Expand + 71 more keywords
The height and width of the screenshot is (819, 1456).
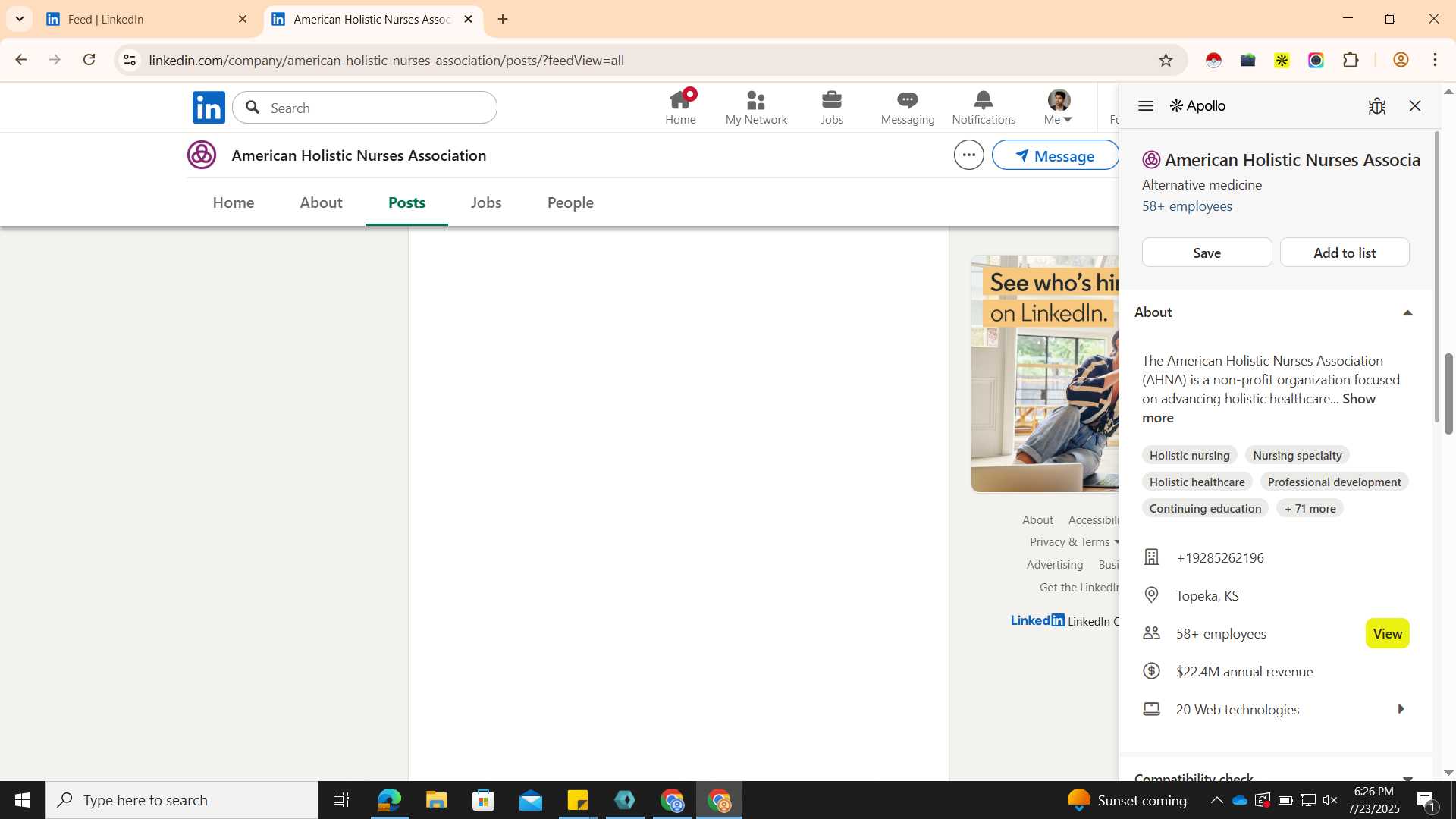click(1310, 508)
